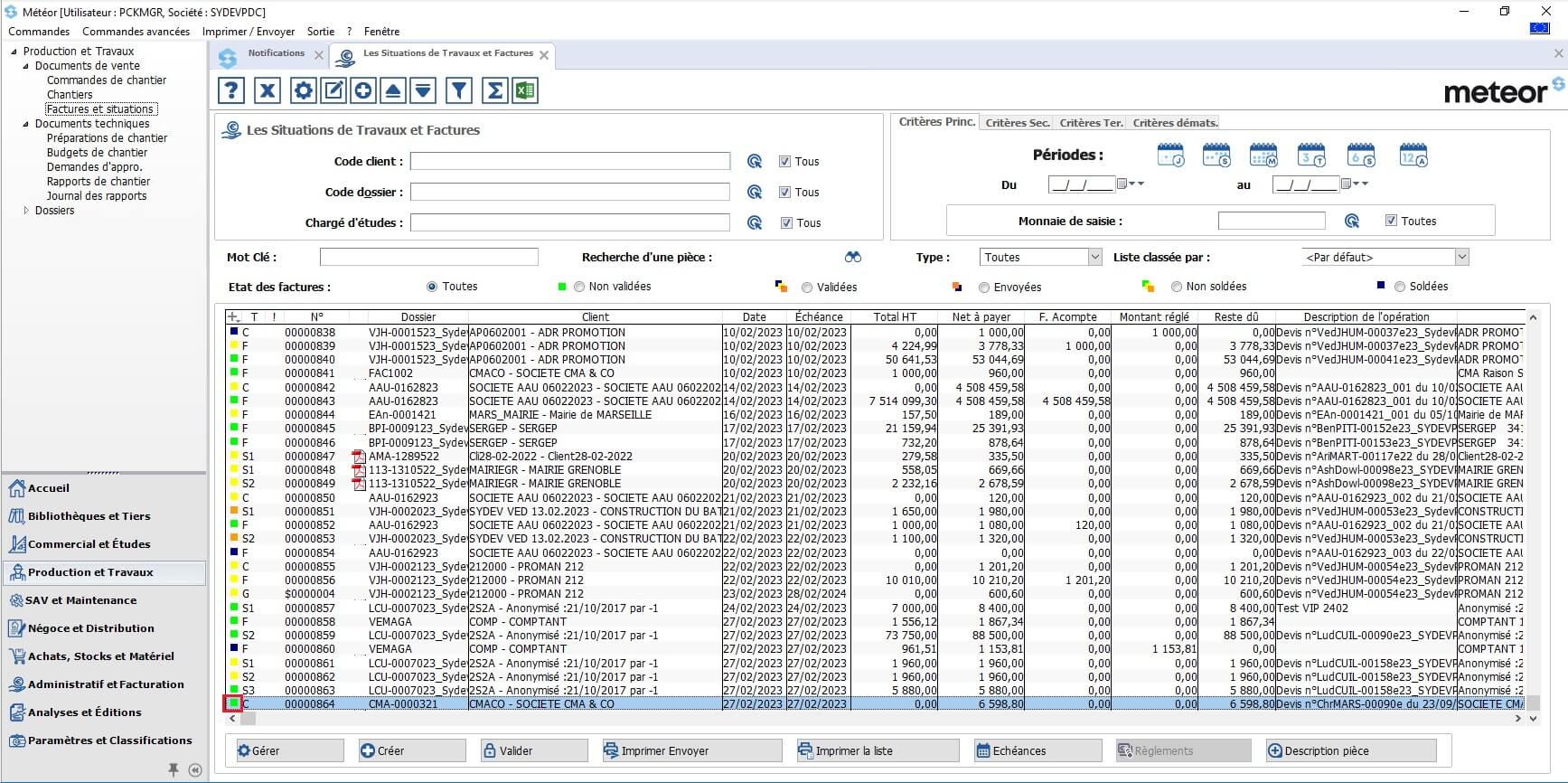The width and height of the screenshot is (1568, 783).
Task: Switch to the Critères démats. tab
Action: coord(1175,123)
